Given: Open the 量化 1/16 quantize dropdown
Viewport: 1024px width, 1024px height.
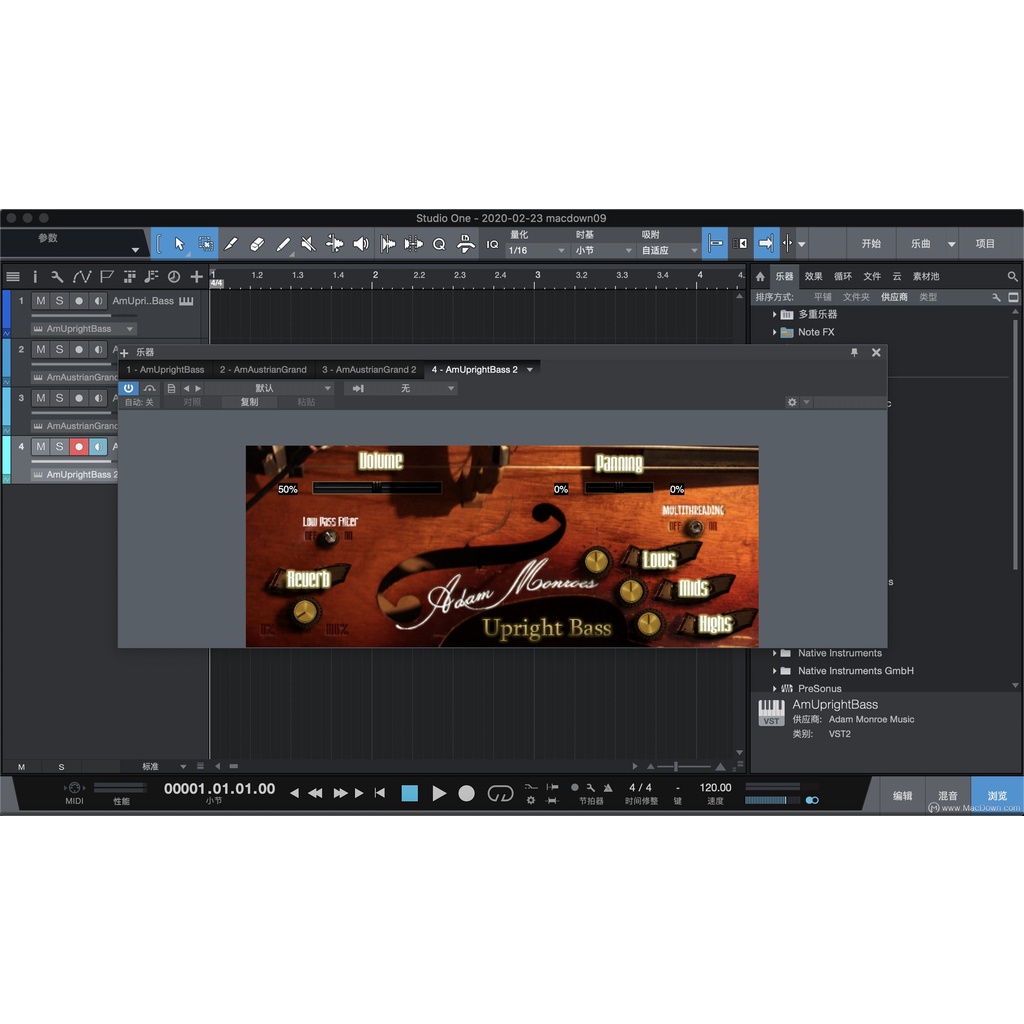Looking at the screenshot, I should (537, 250).
